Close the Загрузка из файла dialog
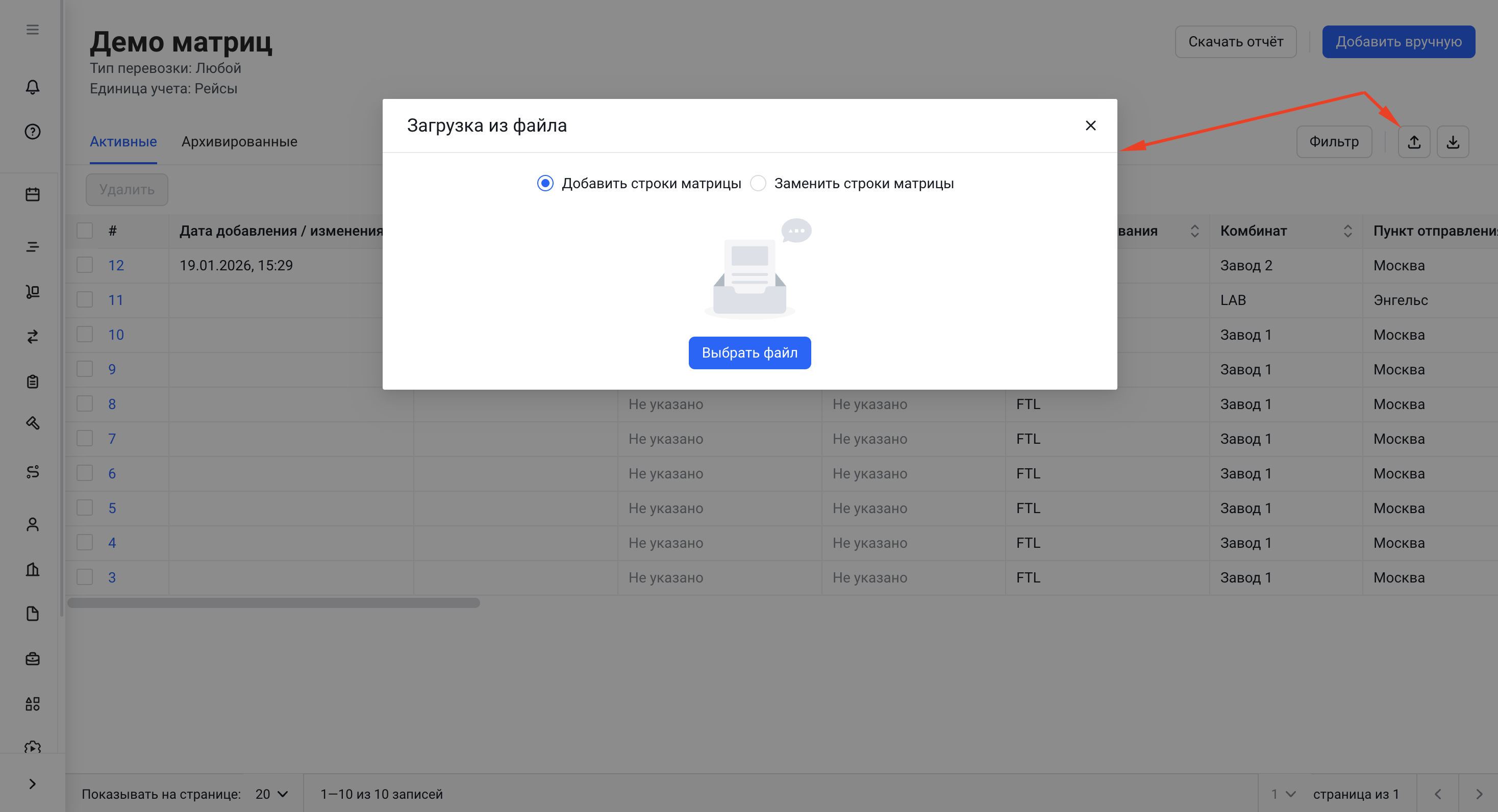 [x=1090, y=125]
